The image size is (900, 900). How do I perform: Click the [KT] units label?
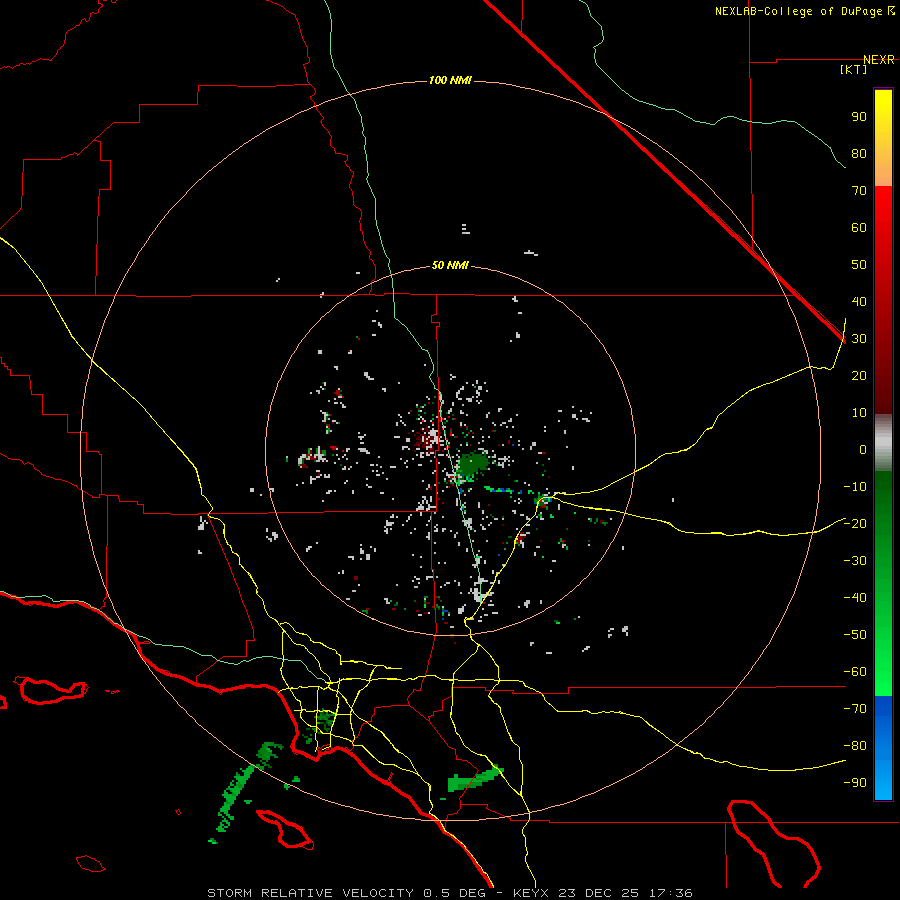854,69
